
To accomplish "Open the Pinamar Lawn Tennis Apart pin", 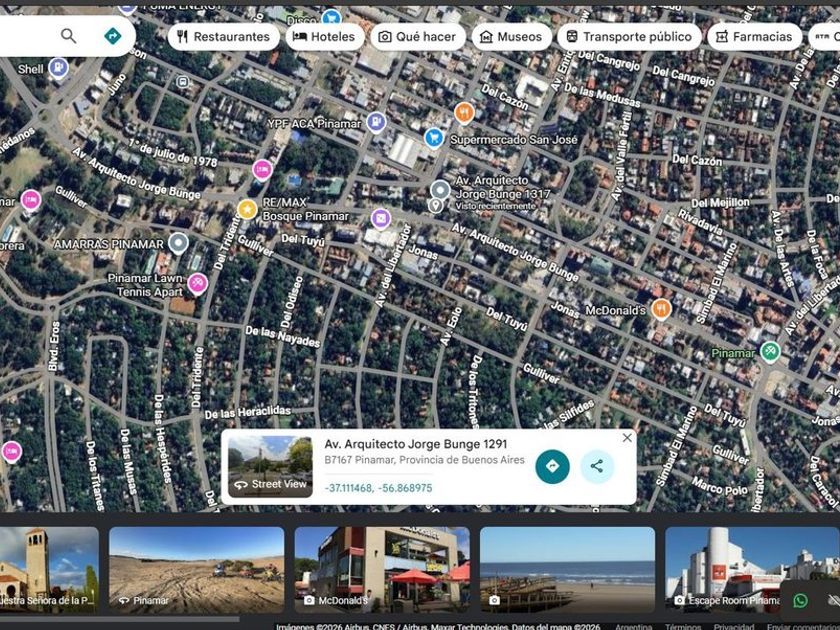I will 198,283.
